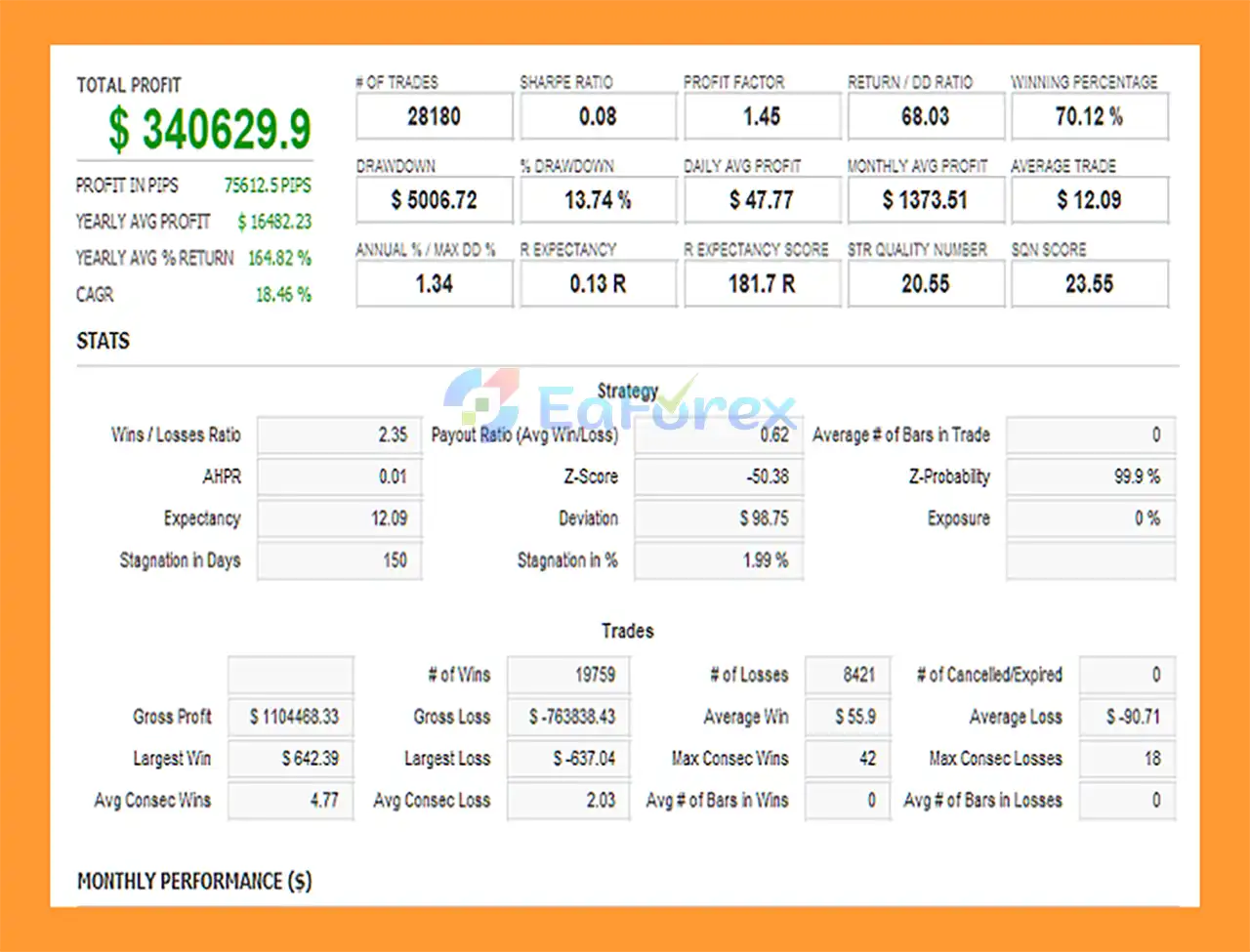Select the Stagnation in Days field 150
This screenshot has width=1250, height=952.
click(x=339, y=561)
